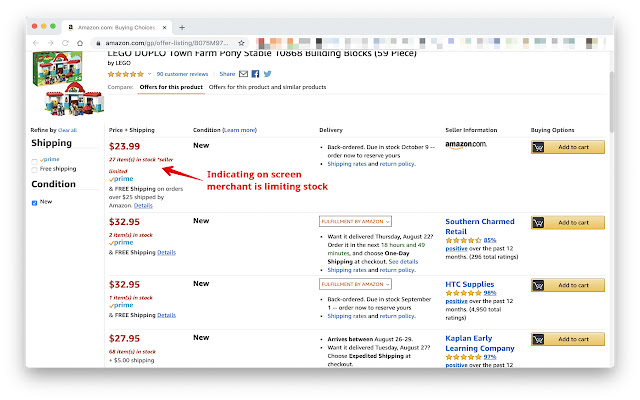Expand the product star rating dropdown arrow
Viewport: 640px width, 400px height.
(x=149, y=74)
